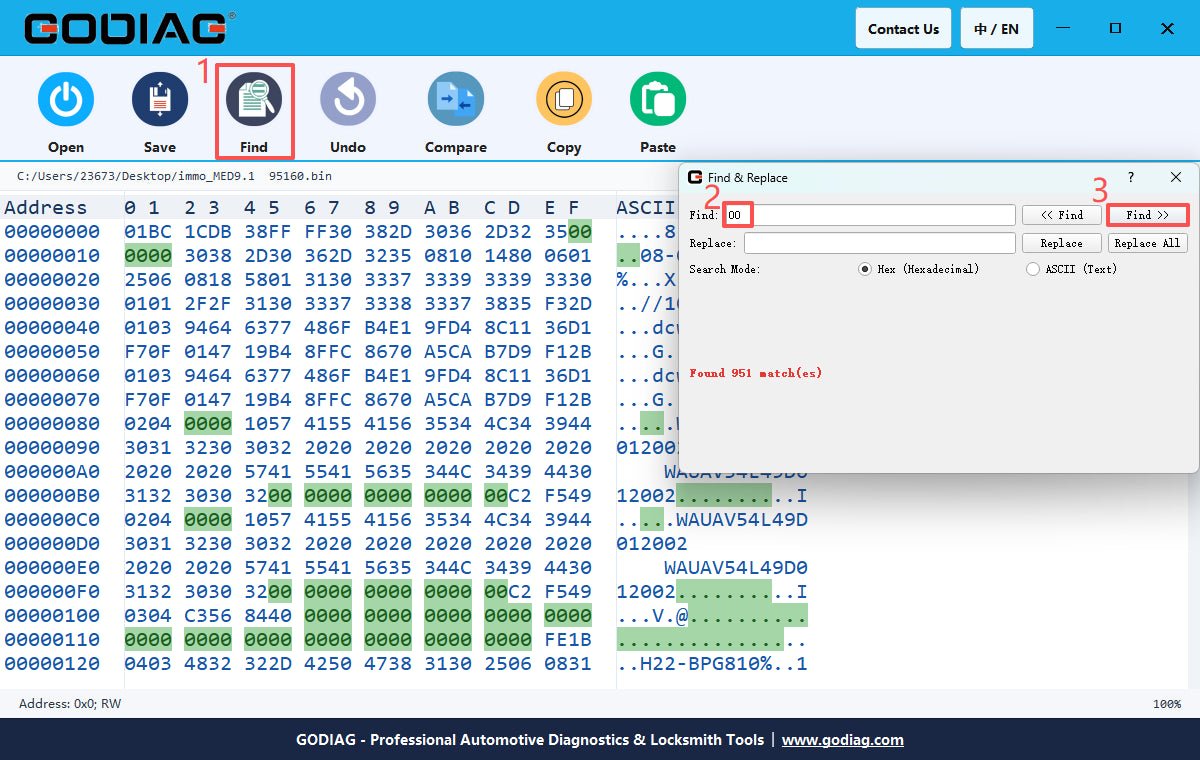Click the file path immo_MED9.1 95160.bin
Viewport: 1200px width, 760px height.
coord(174,176)
